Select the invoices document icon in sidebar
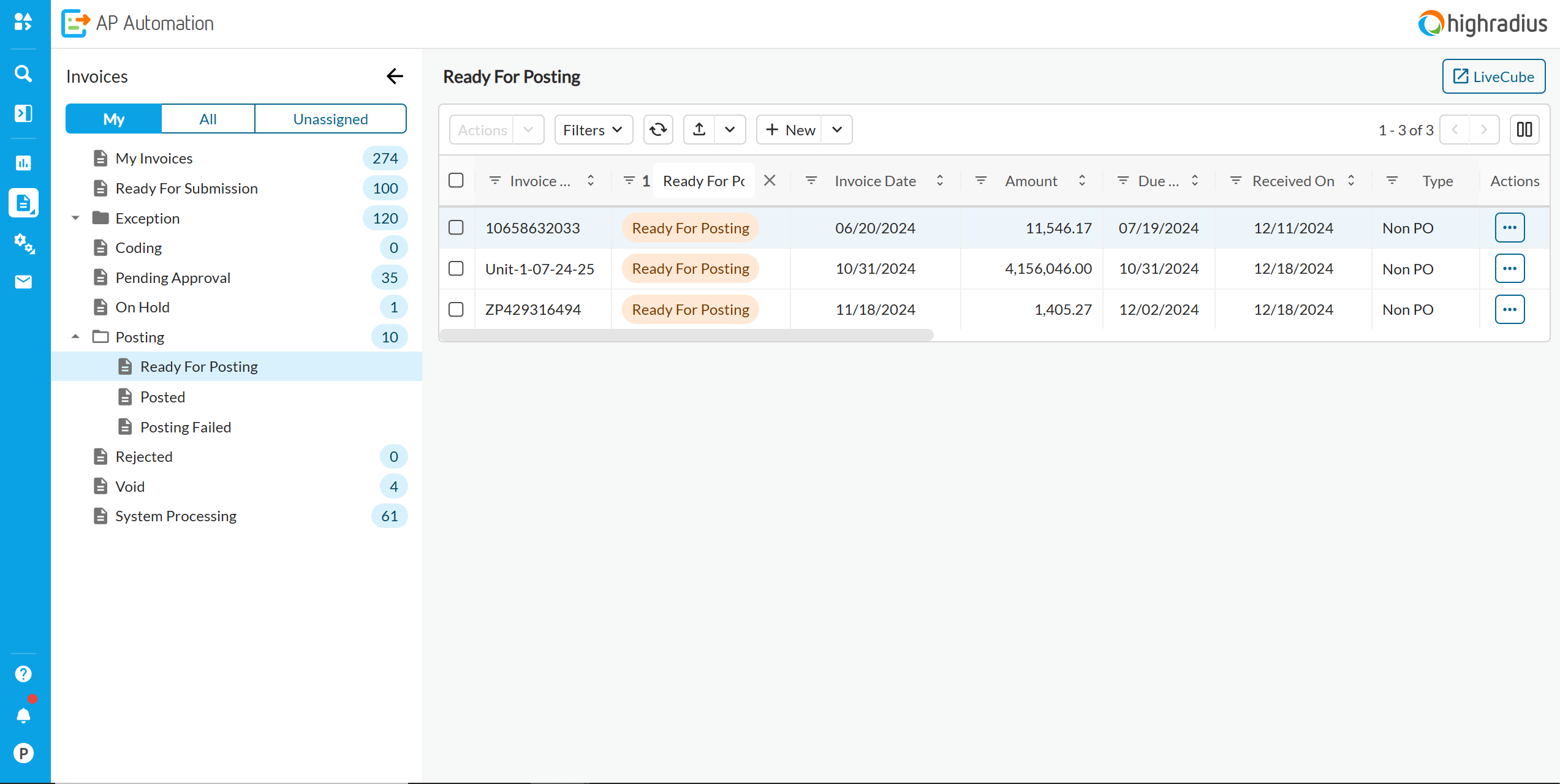The height and width of the screenshot is (784, 1560). tap(23, 203)
